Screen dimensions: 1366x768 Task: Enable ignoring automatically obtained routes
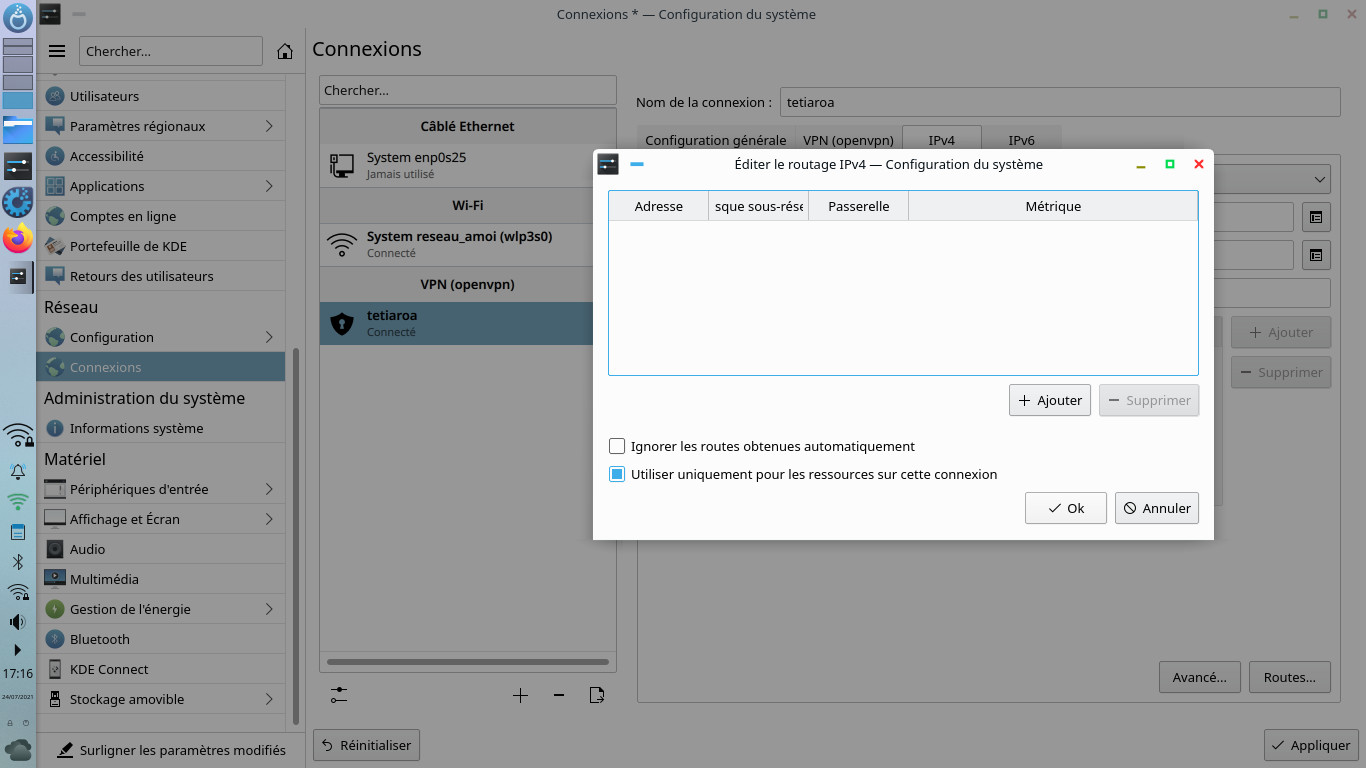point(618,447)
